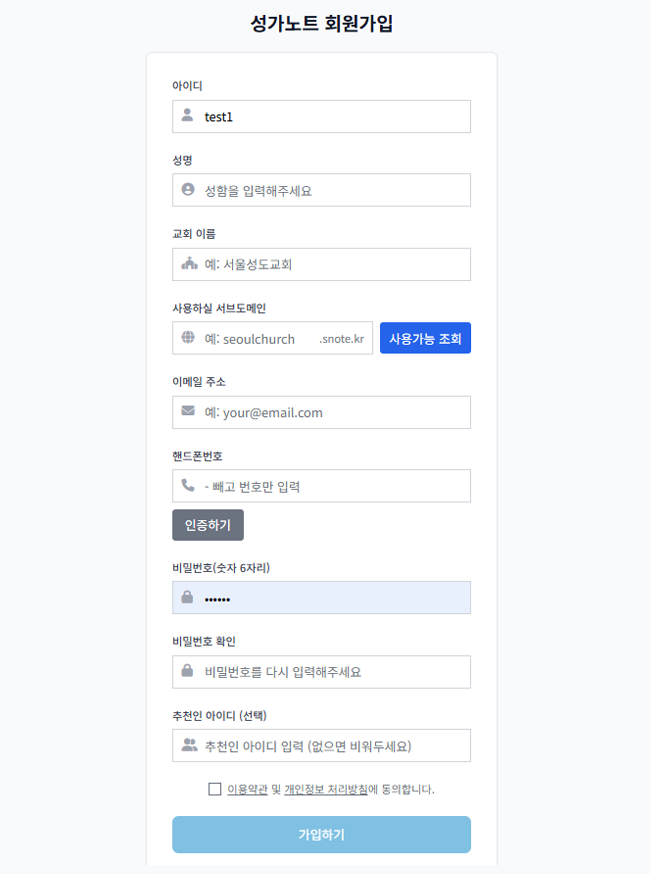The width and height of the screenshot is (650, 874).
Task: Click the phone icon in 핸드폰번호 field
Action: pyautogui.click(x=190, y=486)
